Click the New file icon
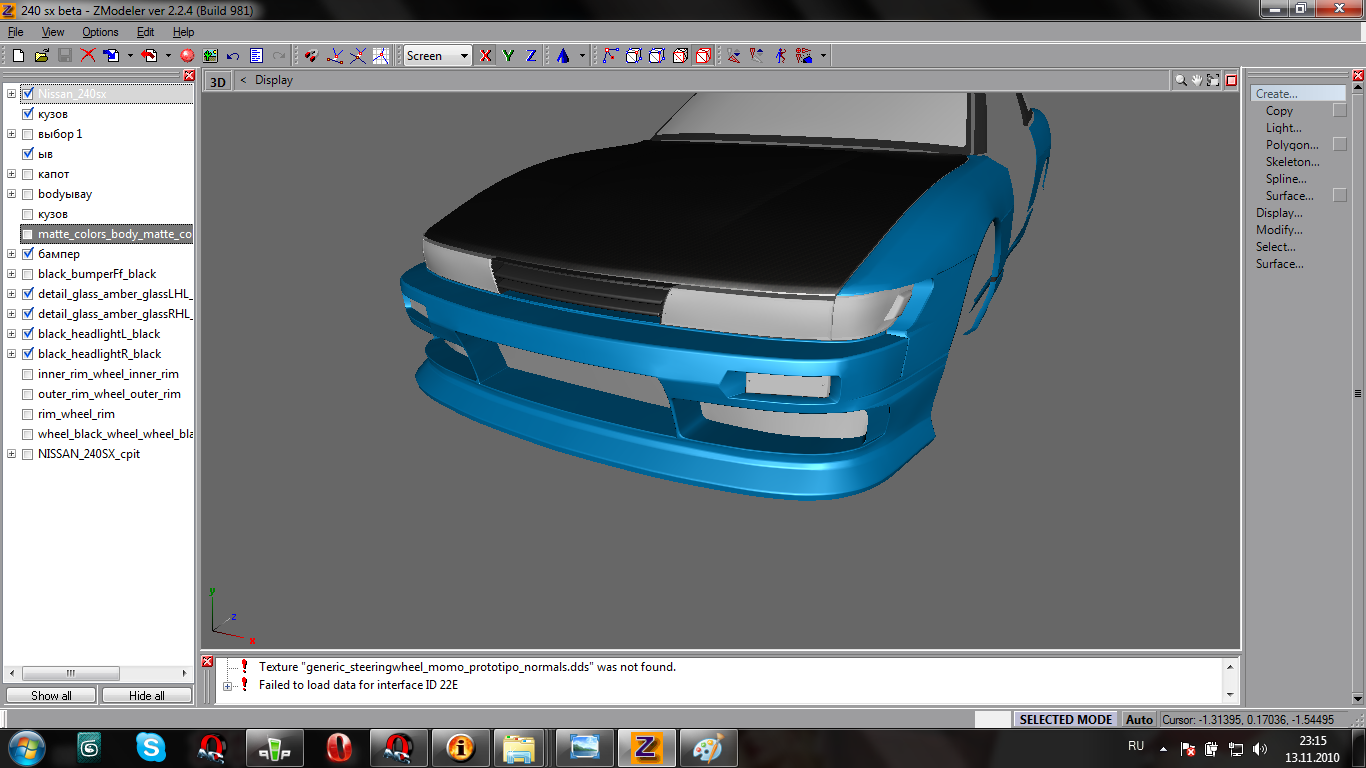 [18, 56]
